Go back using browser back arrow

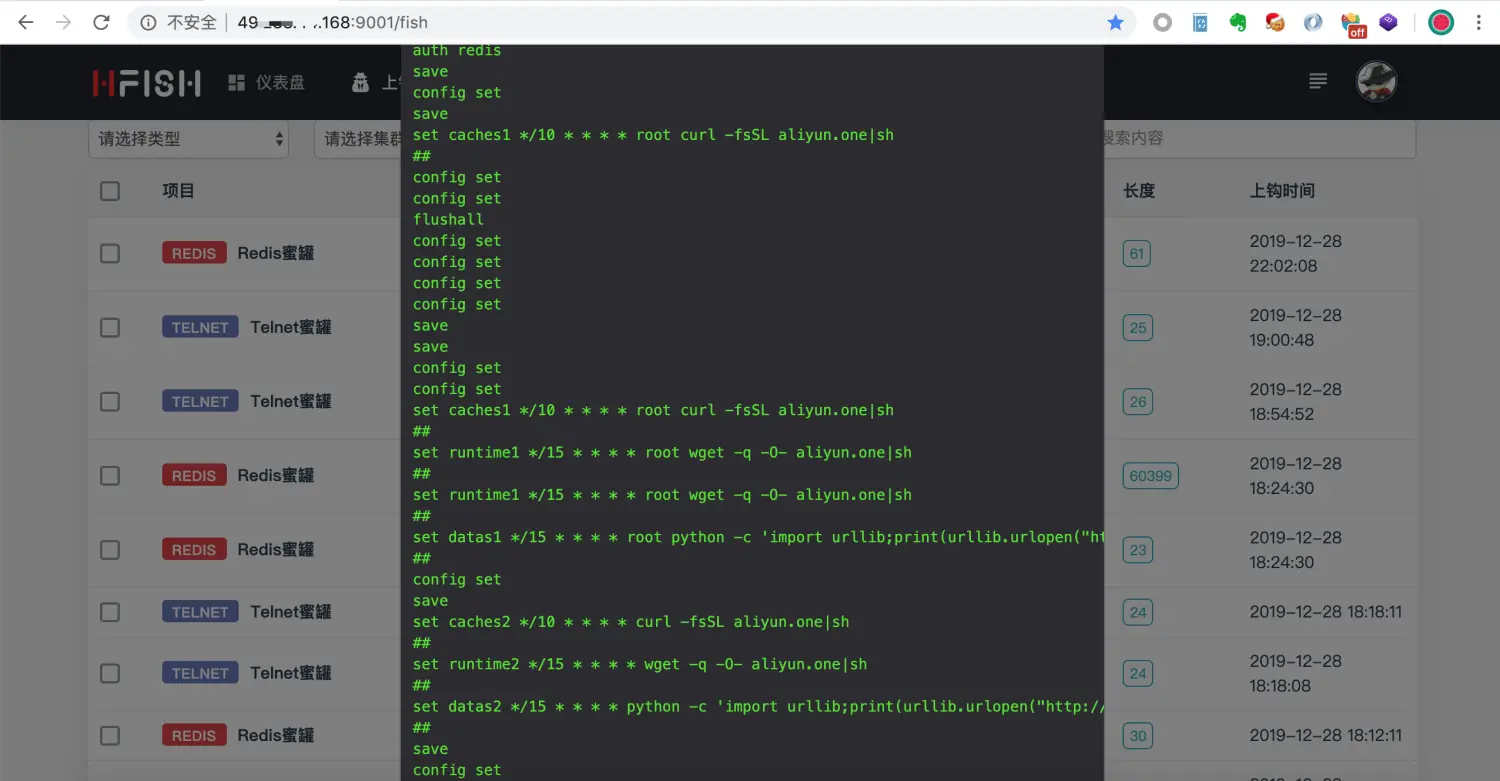click(x=26, y=22)
